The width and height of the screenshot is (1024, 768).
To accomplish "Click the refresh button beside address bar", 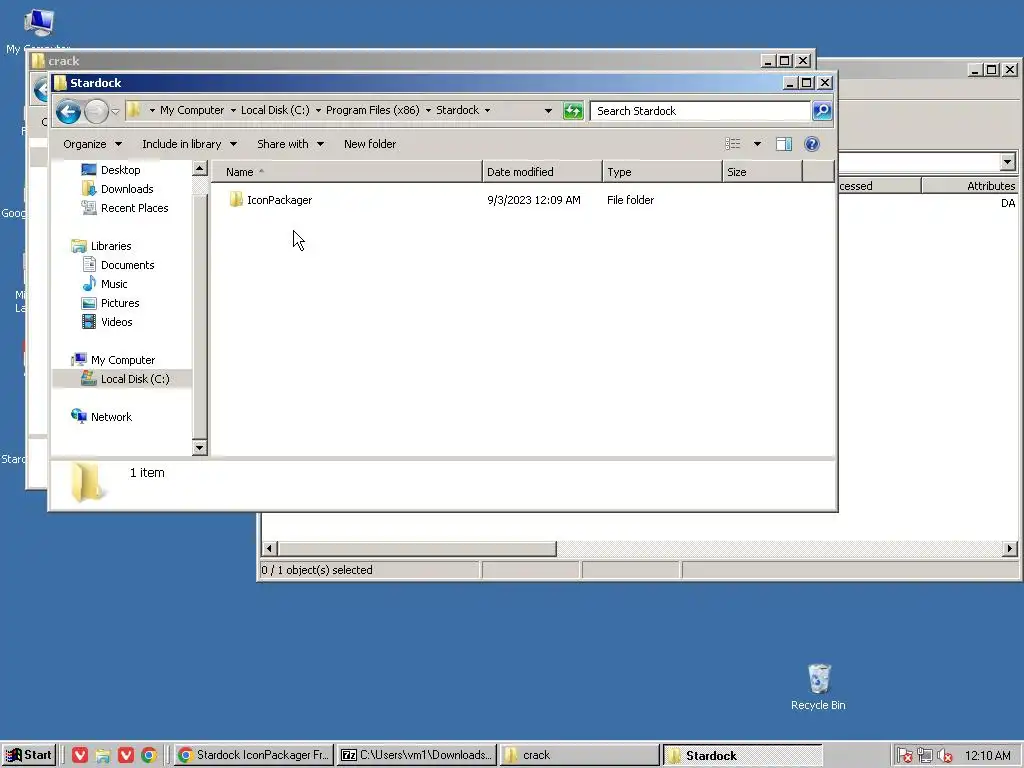I will [573, 110].
